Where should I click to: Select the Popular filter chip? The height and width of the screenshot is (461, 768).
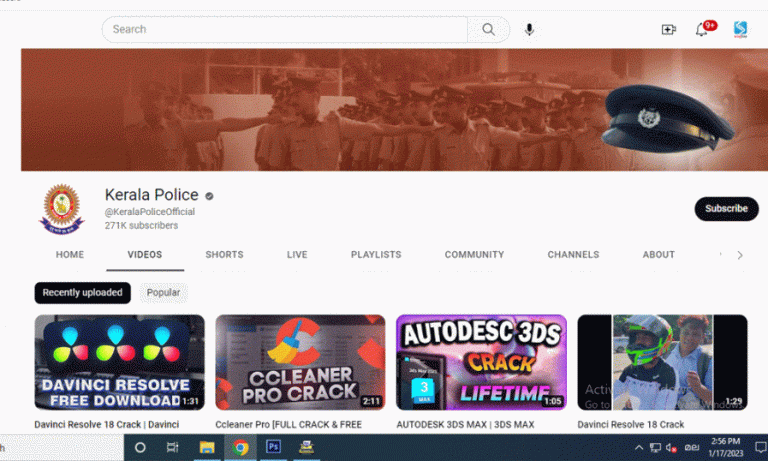point(163,292)
